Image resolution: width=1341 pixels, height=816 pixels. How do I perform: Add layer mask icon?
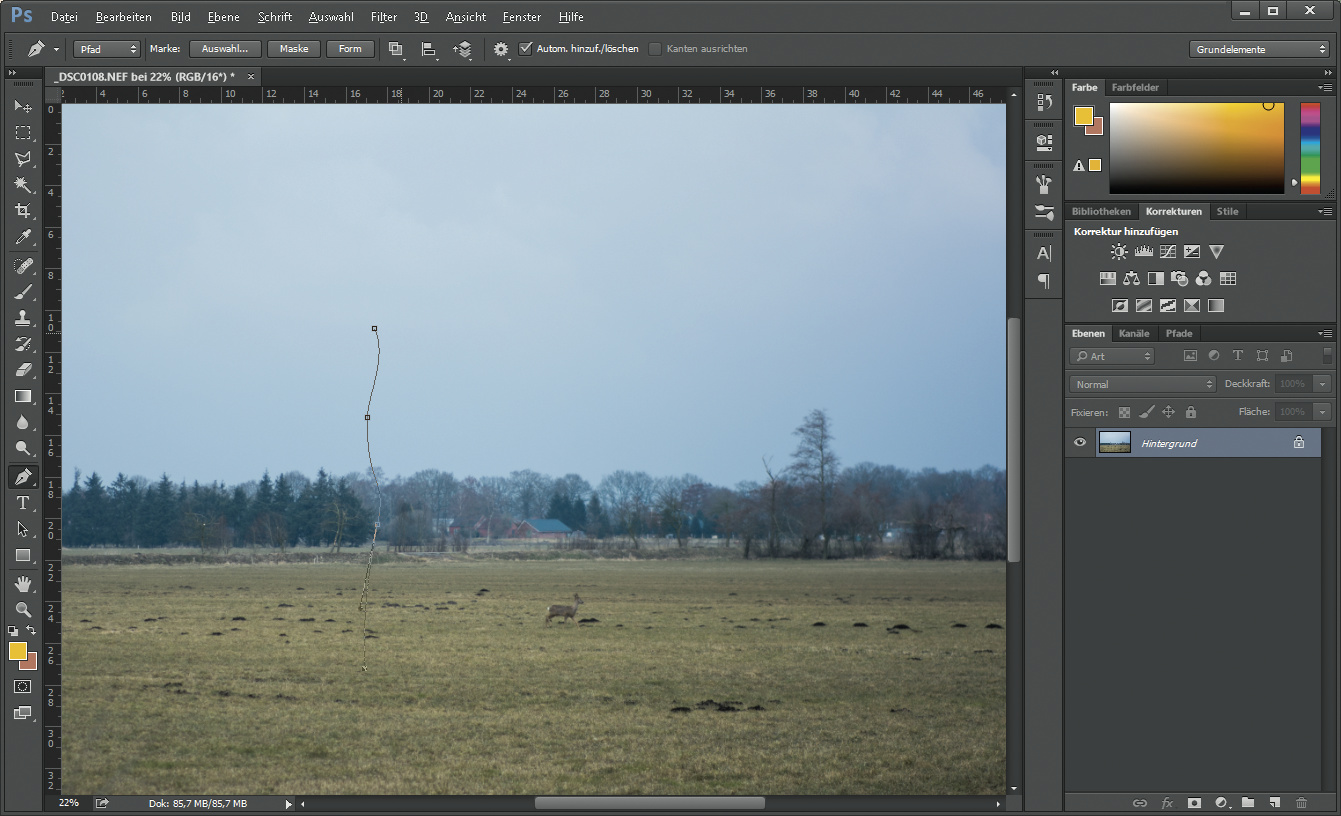pos(1193,802)
